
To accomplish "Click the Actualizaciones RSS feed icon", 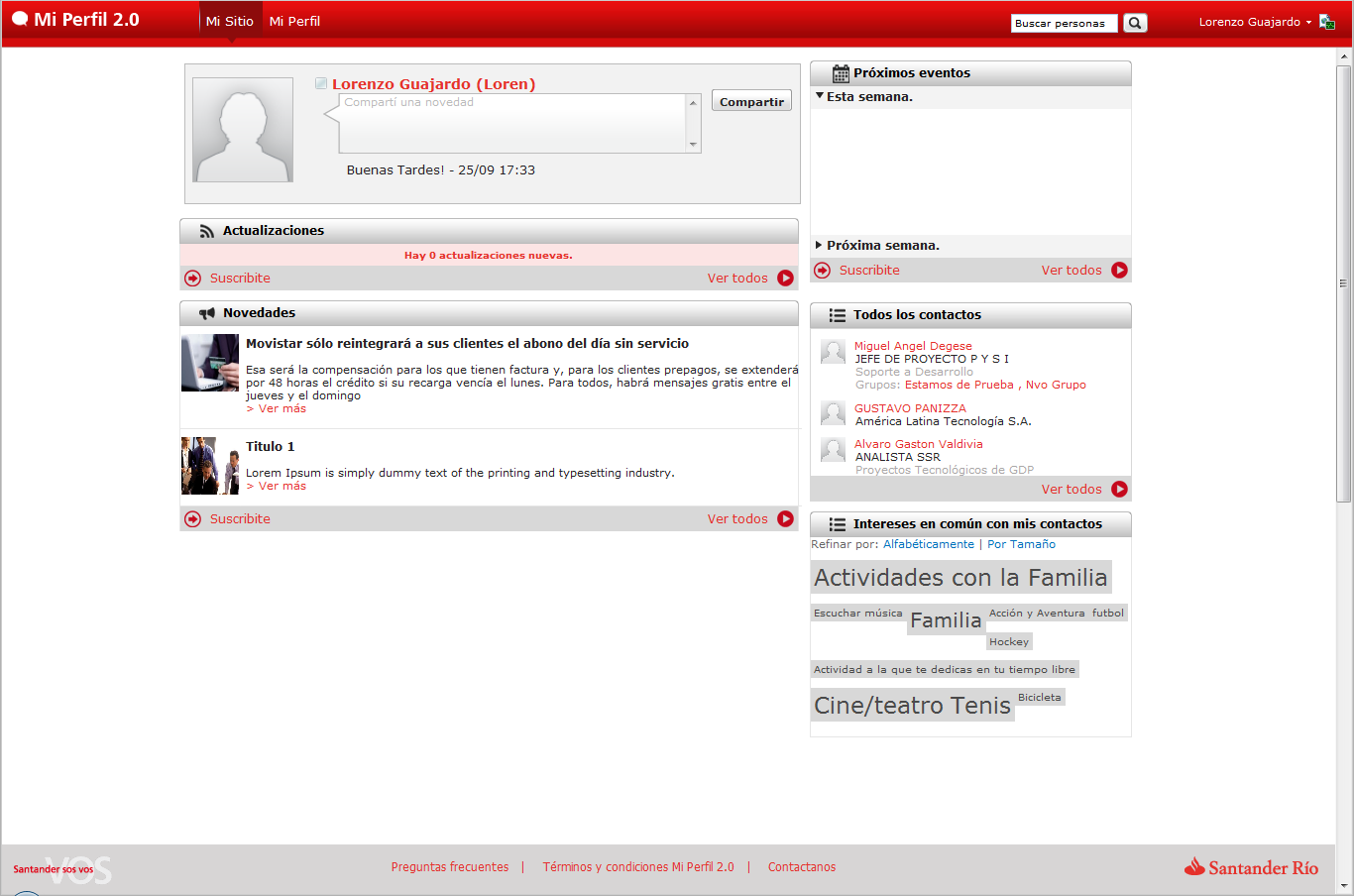I will click(206, 231).
